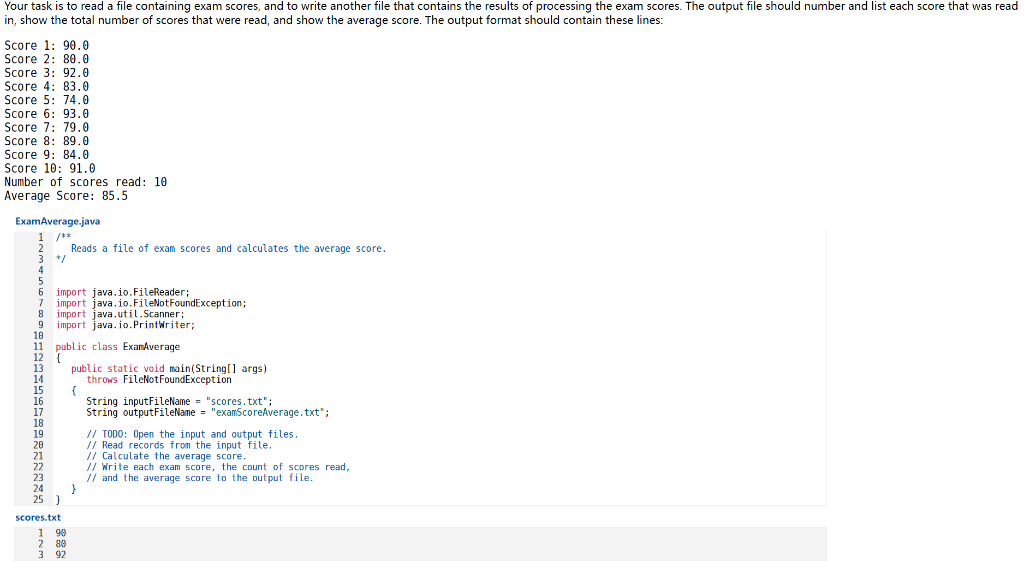1024x561 pixels.
Task: Click the line 'Score 5: 74.0'
Action: (x=46, y=100)
